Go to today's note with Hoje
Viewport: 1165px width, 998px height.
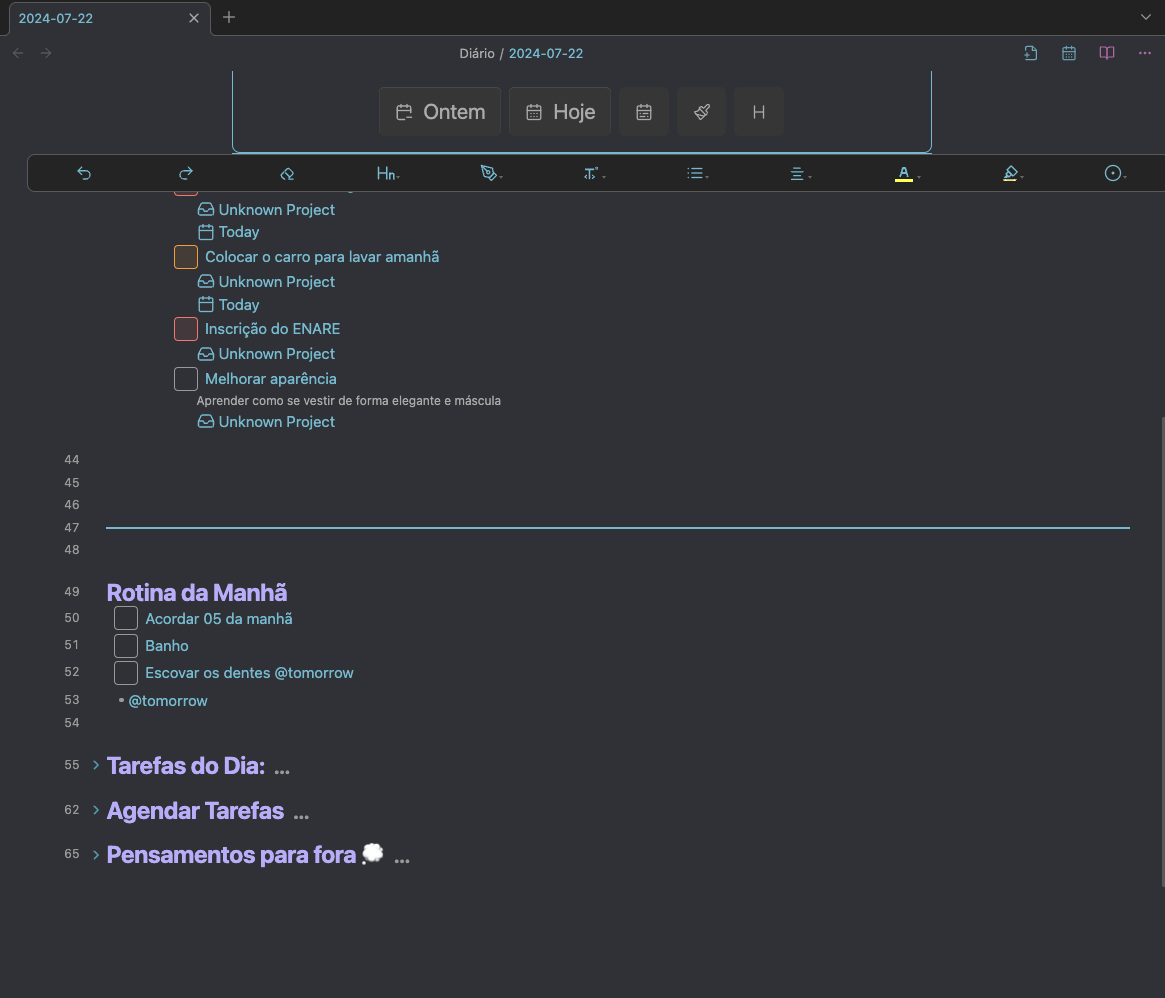[559, 111]
